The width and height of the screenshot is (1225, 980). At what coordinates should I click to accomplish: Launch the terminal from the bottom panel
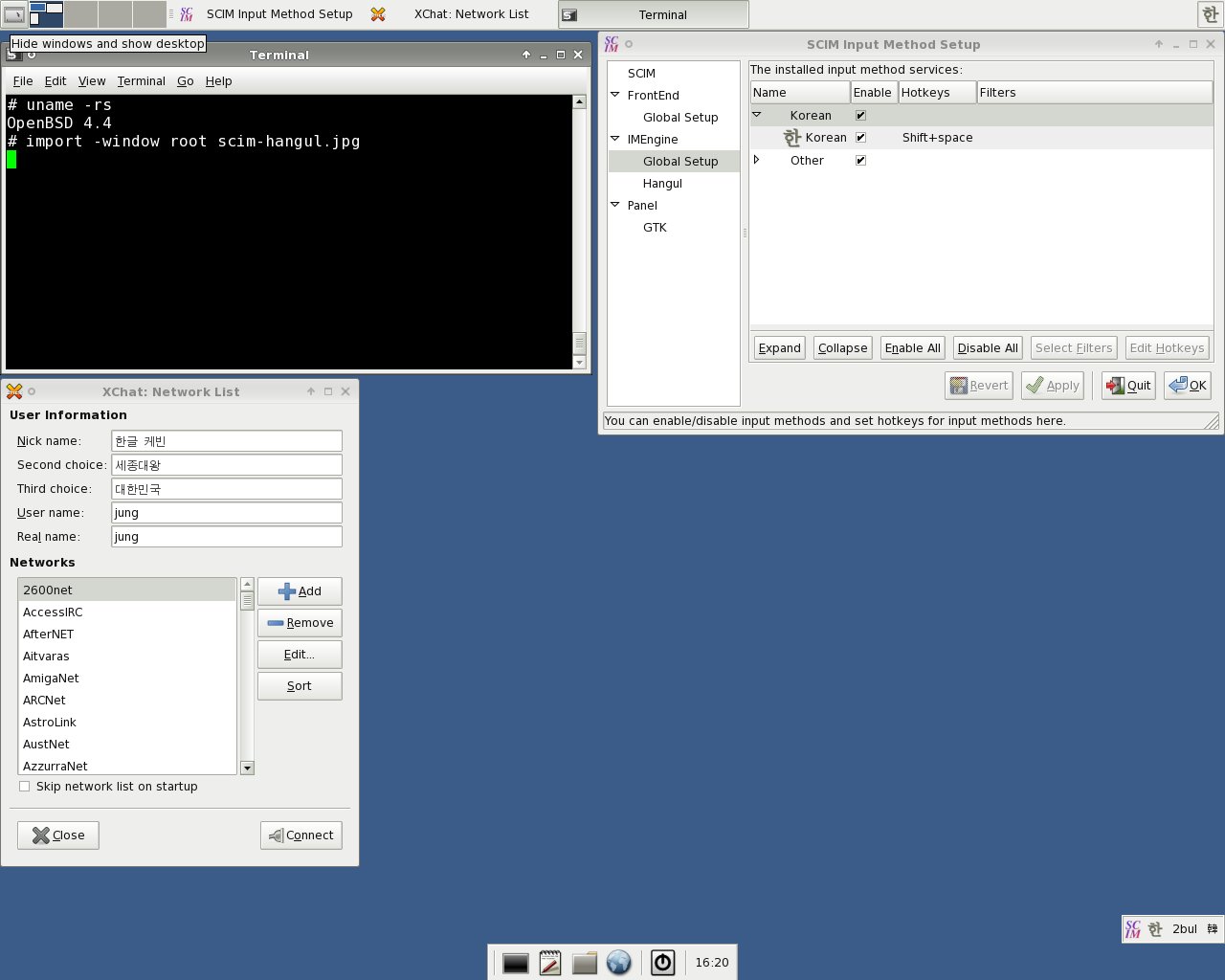coord(516,963)
